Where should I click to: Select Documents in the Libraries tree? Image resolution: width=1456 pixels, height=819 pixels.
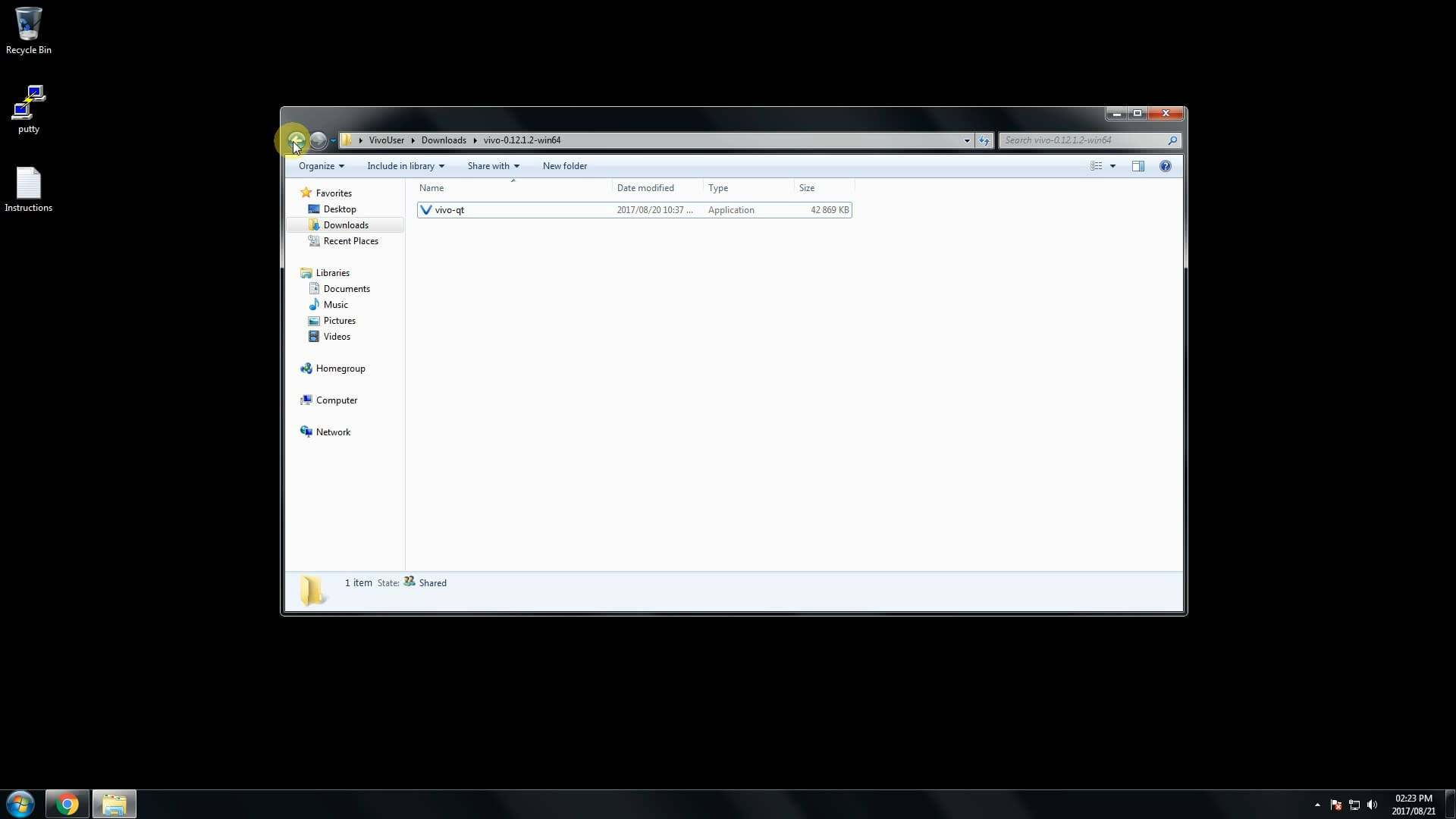point(347,289)
